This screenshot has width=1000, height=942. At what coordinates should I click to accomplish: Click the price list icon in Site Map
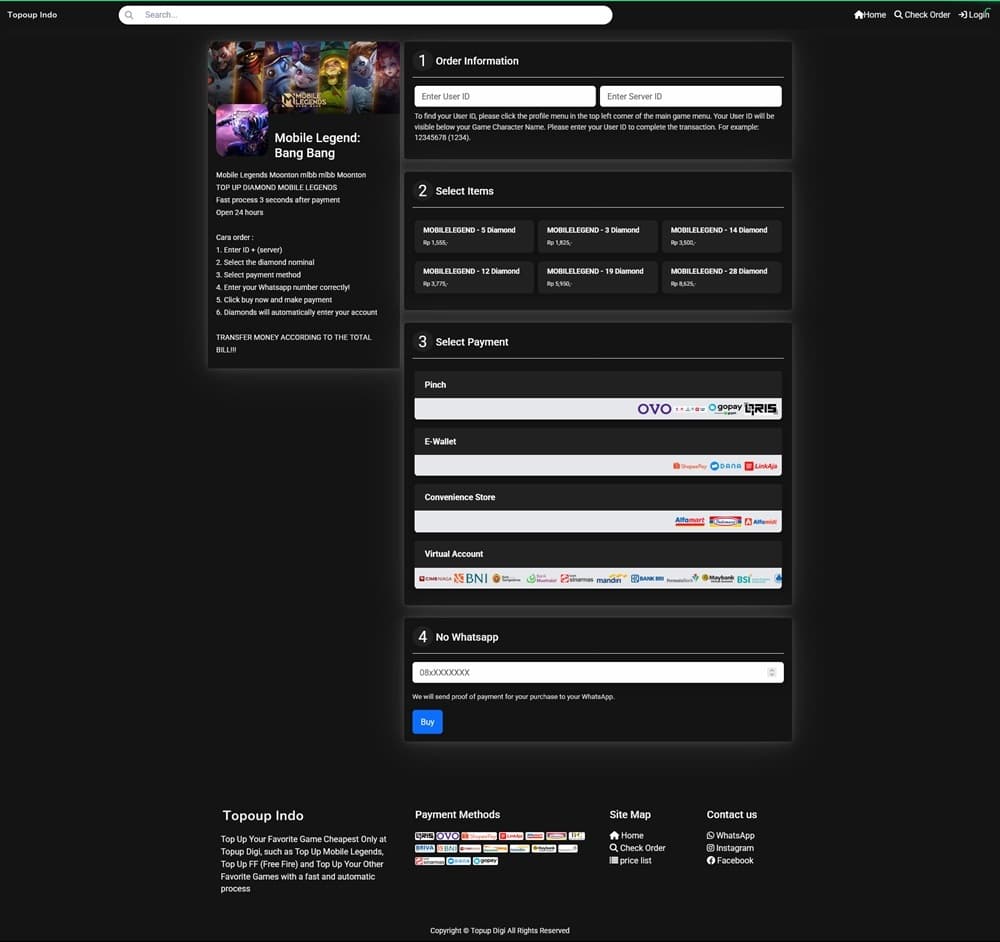point(614,861)
